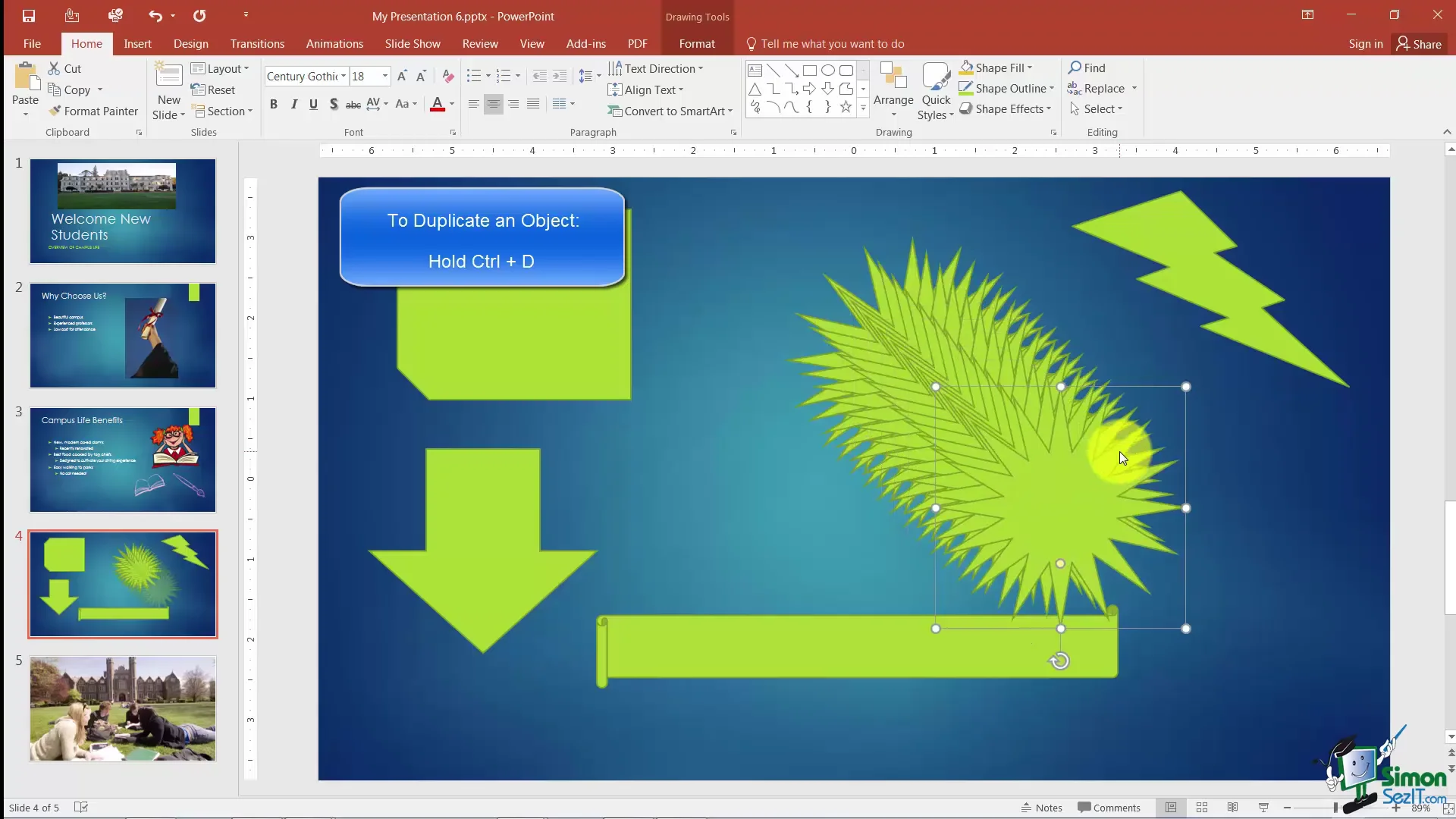Open Slide Sorter view from status bar
The height and width of the screenshot is (819, 1456).
click(1202, 808)
